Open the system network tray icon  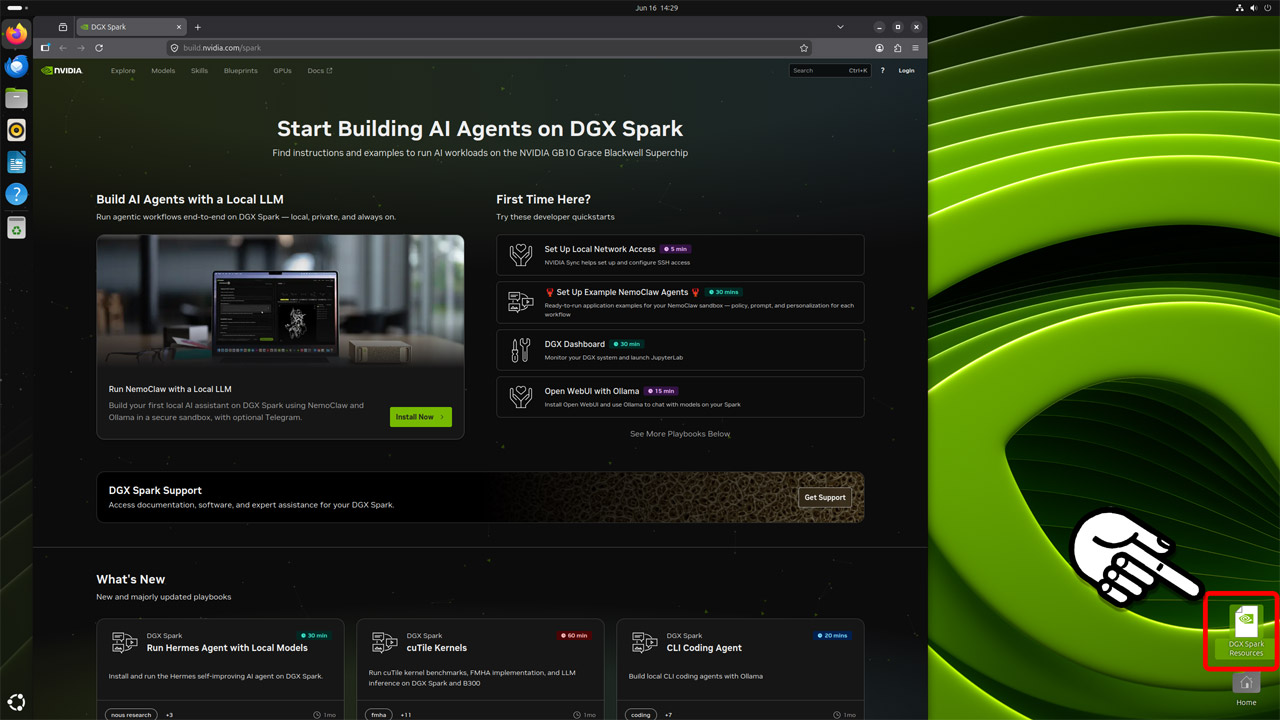tap(1240, 8)
